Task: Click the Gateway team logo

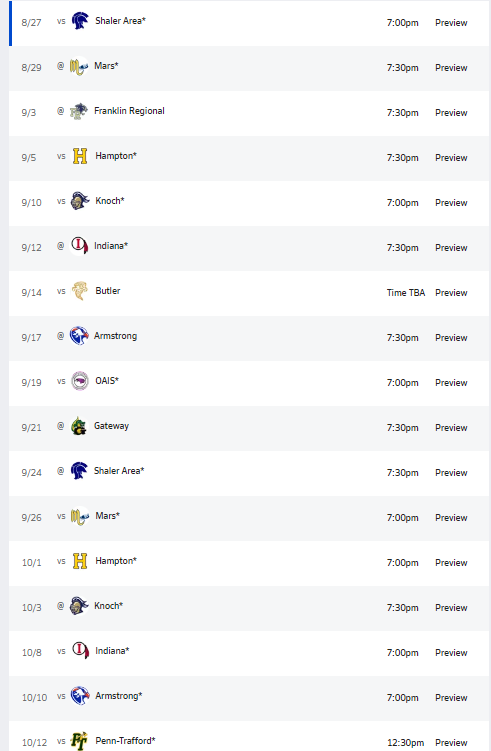Action: [x=79, y=426]
